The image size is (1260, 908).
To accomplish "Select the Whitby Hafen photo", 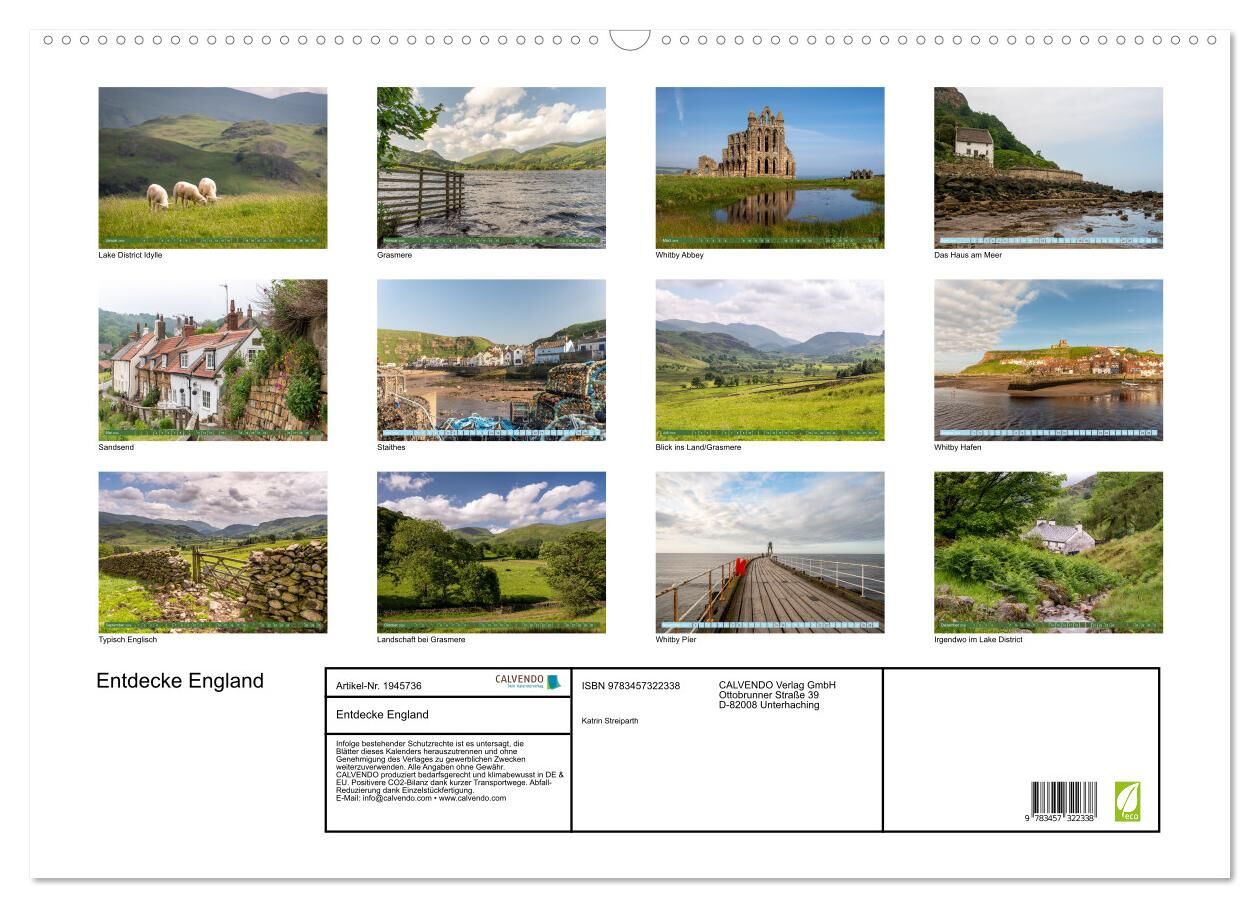I will pyautogui.click(x=1048, y=360).
